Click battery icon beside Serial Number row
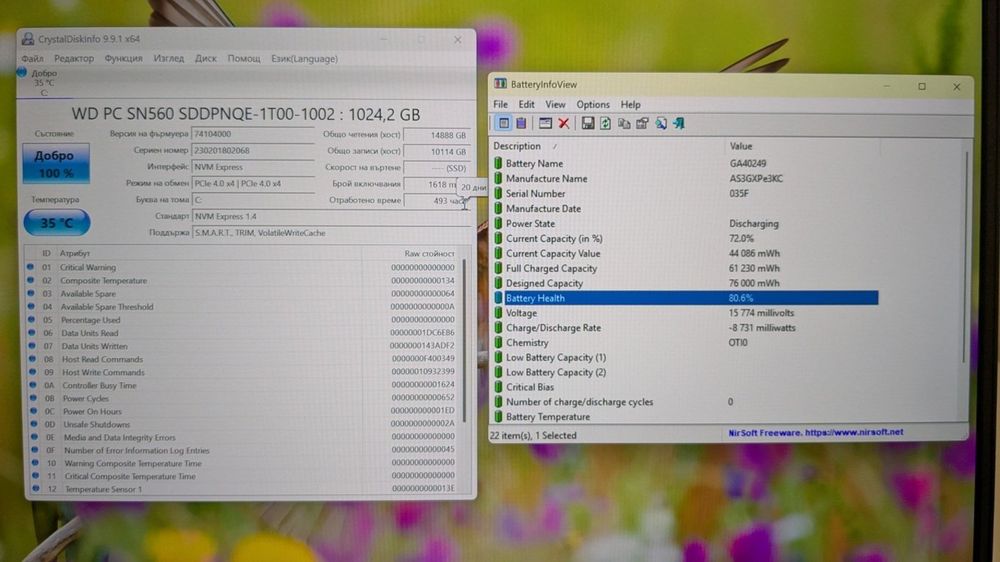Image resolution: width=1000 pixels, height=562 pixels. [x=498, y=193]
